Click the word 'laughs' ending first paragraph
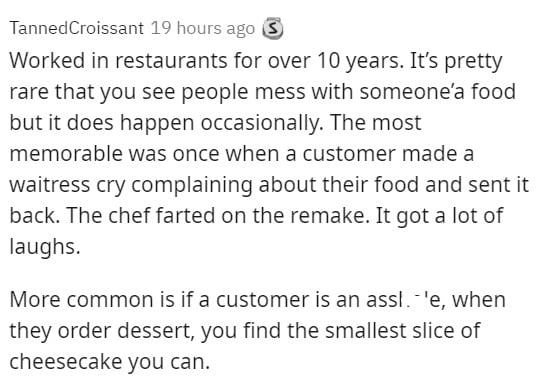 click(x=45, y=247)
